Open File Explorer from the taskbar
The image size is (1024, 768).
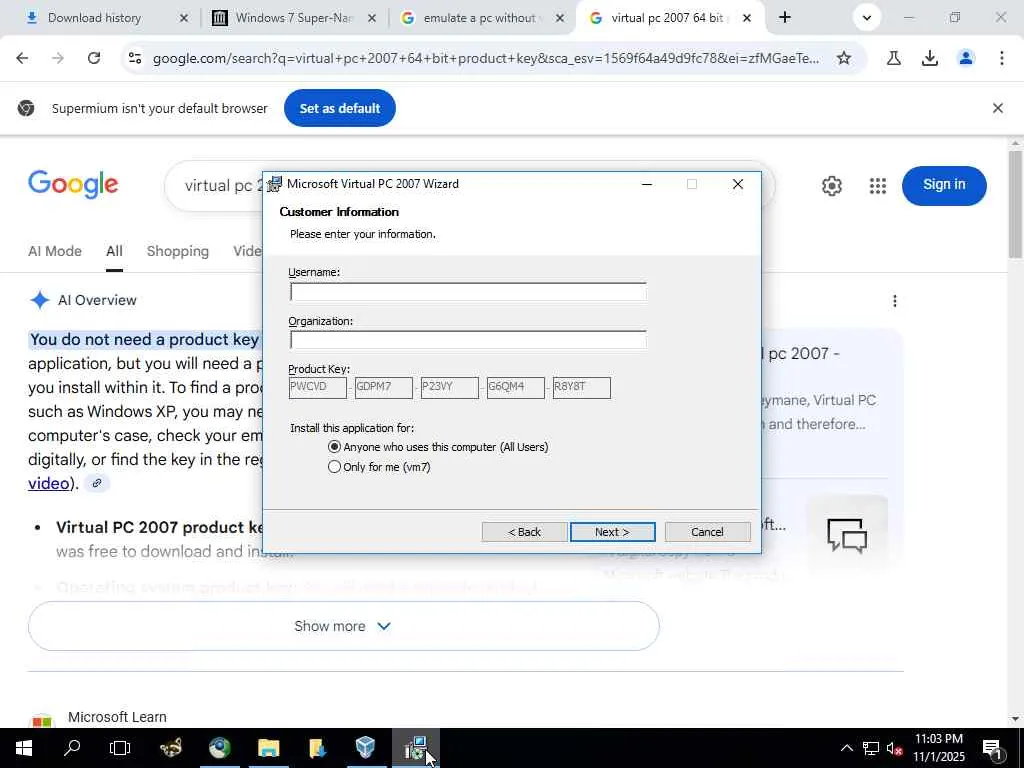268,748
